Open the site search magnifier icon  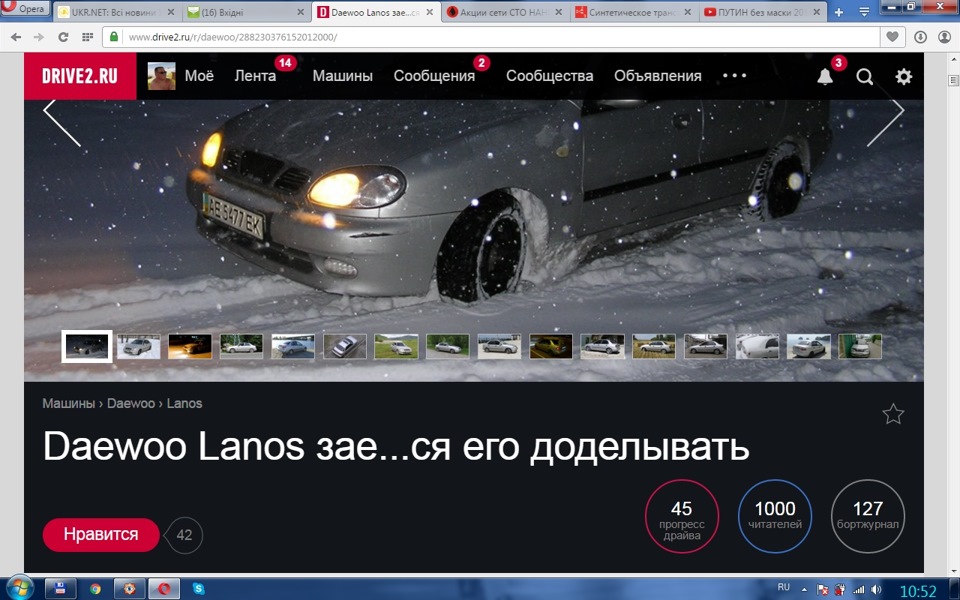tap(864, 77)
